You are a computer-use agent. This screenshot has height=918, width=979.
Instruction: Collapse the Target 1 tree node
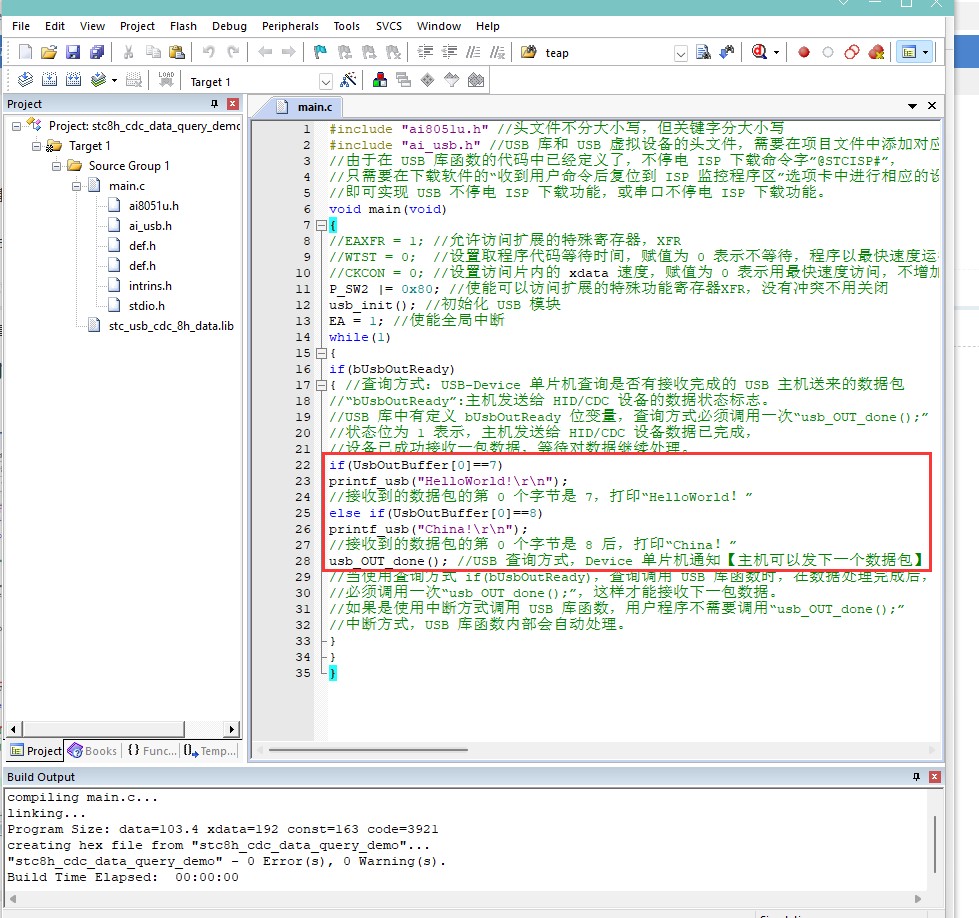point(36,146)
